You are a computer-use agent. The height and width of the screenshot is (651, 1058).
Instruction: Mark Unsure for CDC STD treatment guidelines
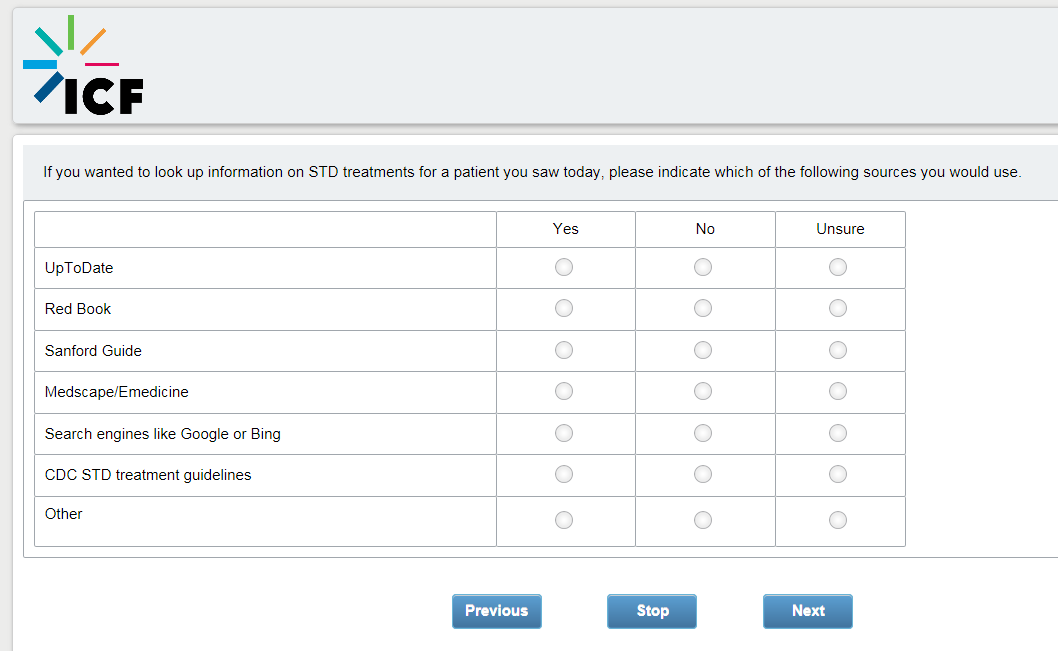pyautogui.click(x=838, y=474)
